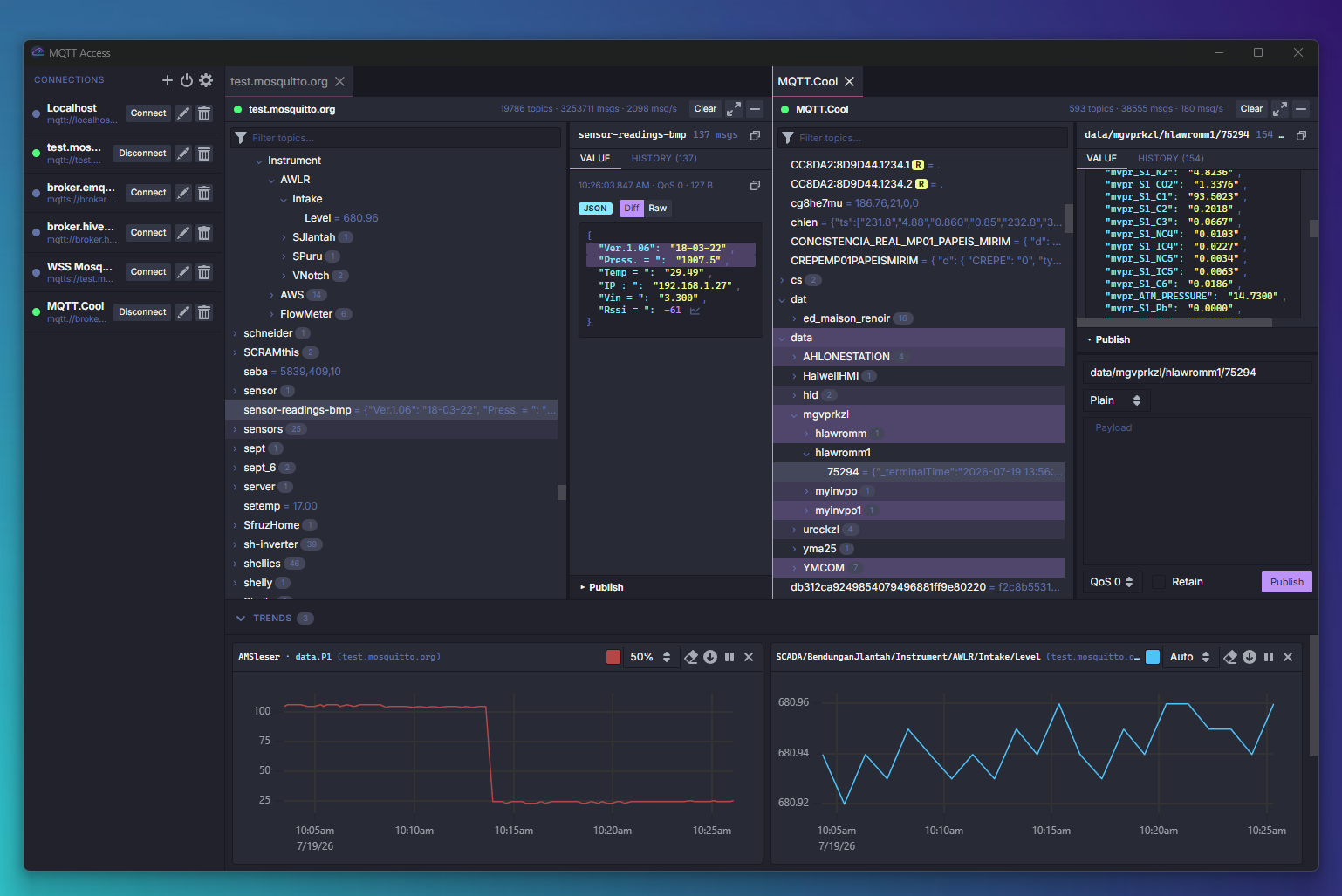Expand test.mosquitto.org panel to full view

[734, 109]
